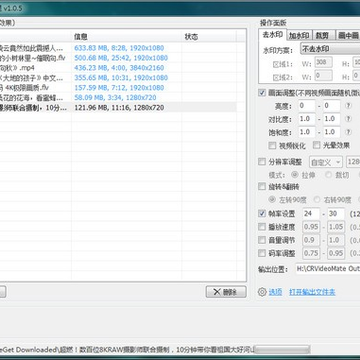
Task: Select the row with 500.68 MB, 25:42
Action: (118, 58)
